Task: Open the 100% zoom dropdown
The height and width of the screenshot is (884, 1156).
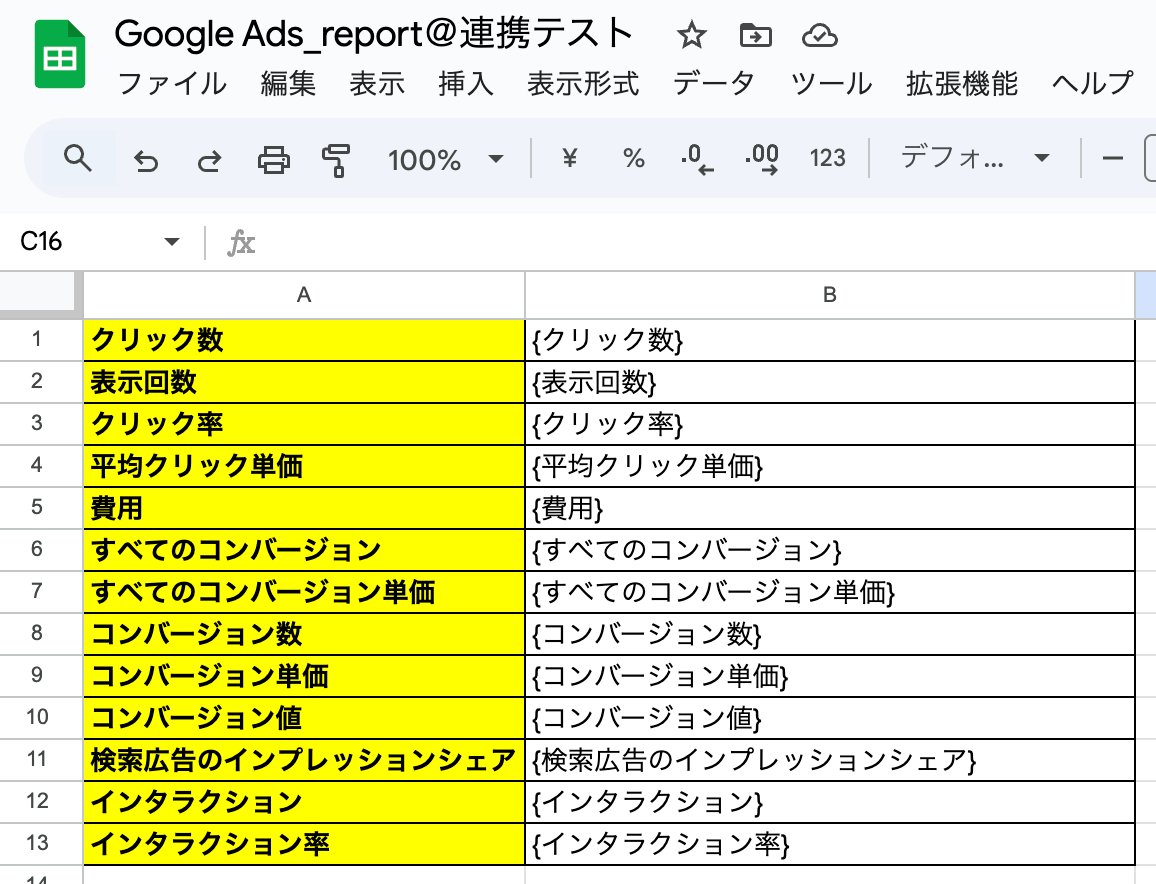Action: click(445, 159)
